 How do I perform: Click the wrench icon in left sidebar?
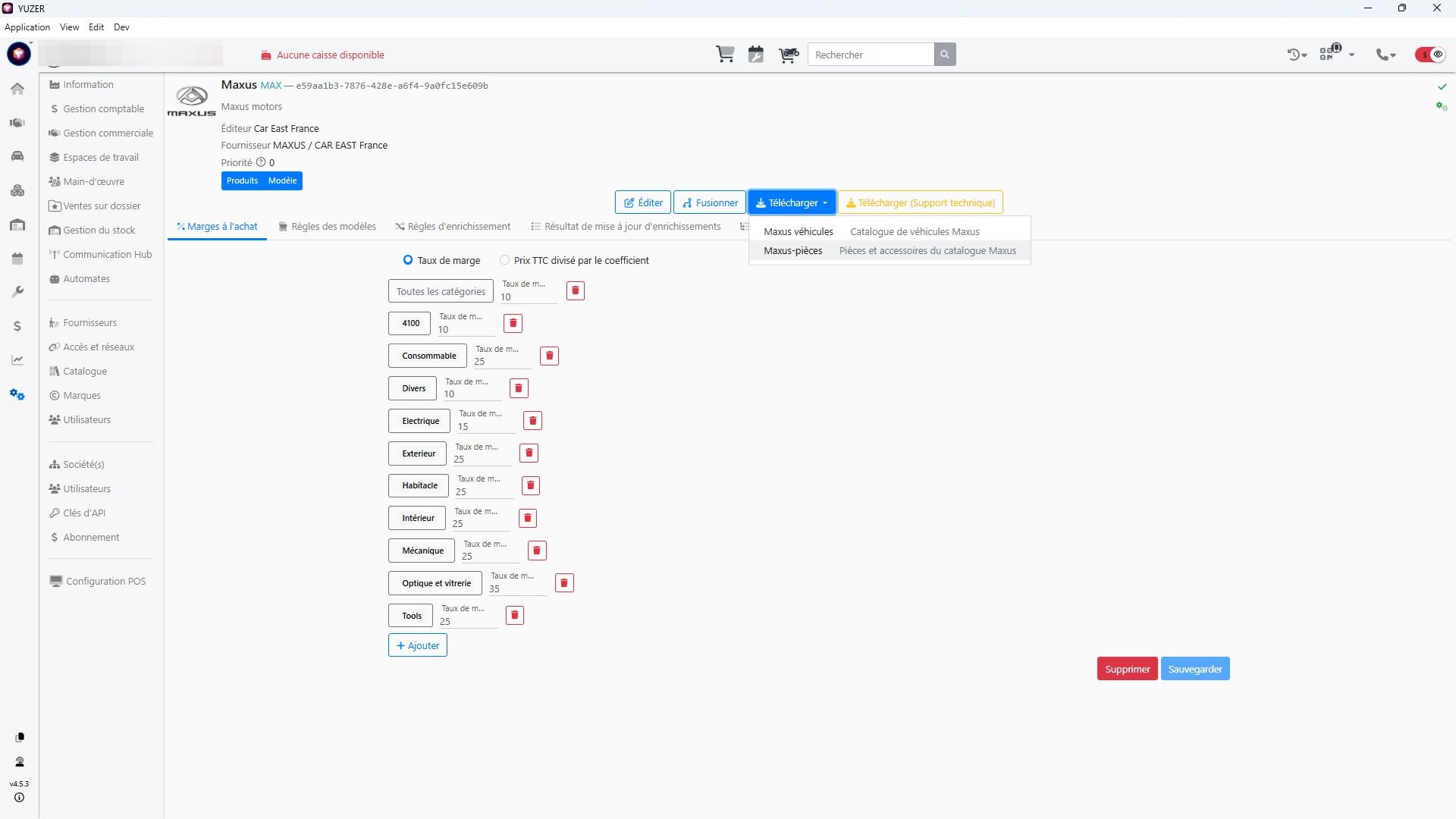[17, 292]
